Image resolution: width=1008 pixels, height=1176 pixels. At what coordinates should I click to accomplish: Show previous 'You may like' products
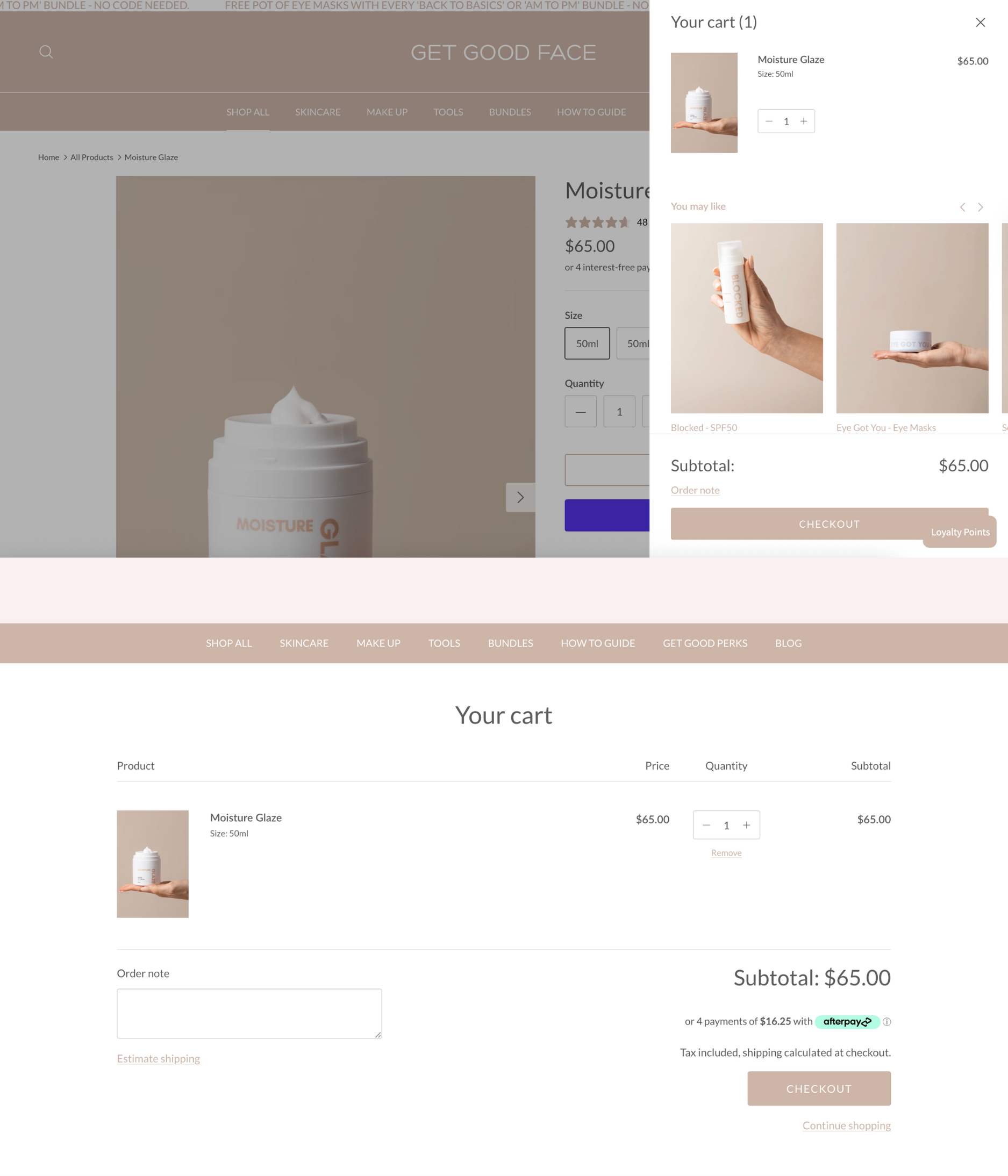[963, 207]
